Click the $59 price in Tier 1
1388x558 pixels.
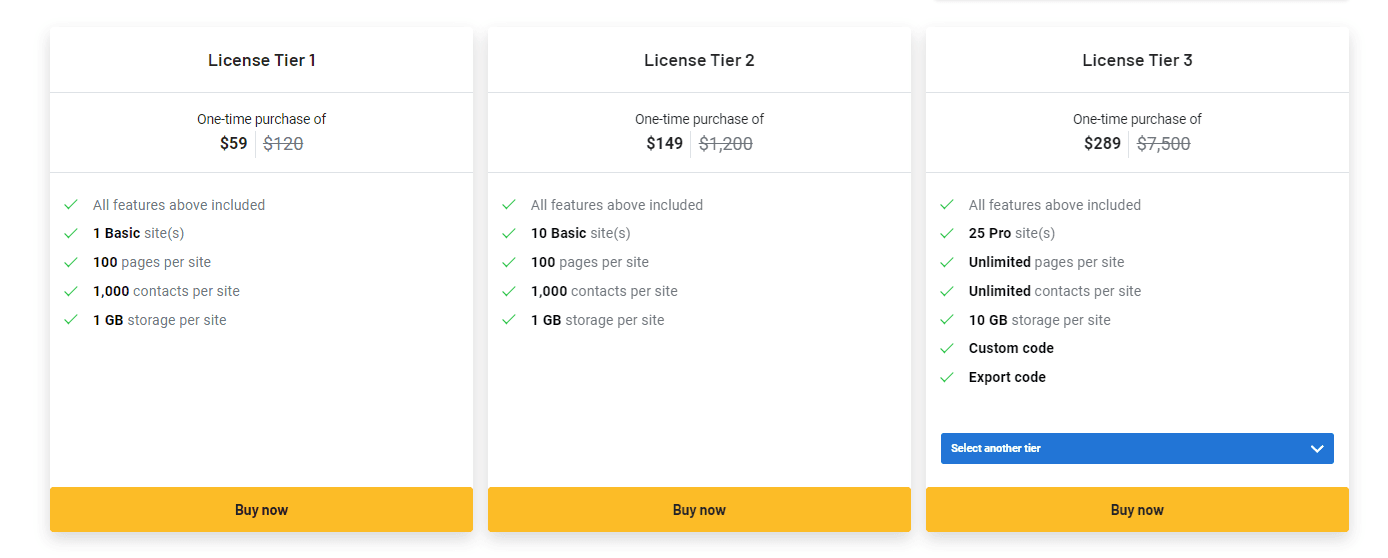233,144
